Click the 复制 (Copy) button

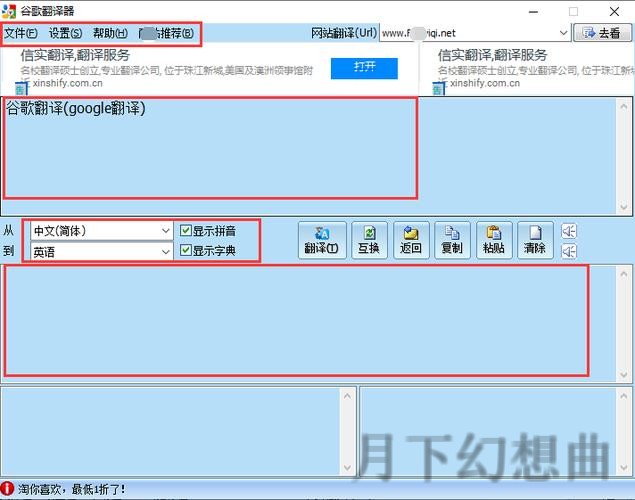[x=452, y=241]
